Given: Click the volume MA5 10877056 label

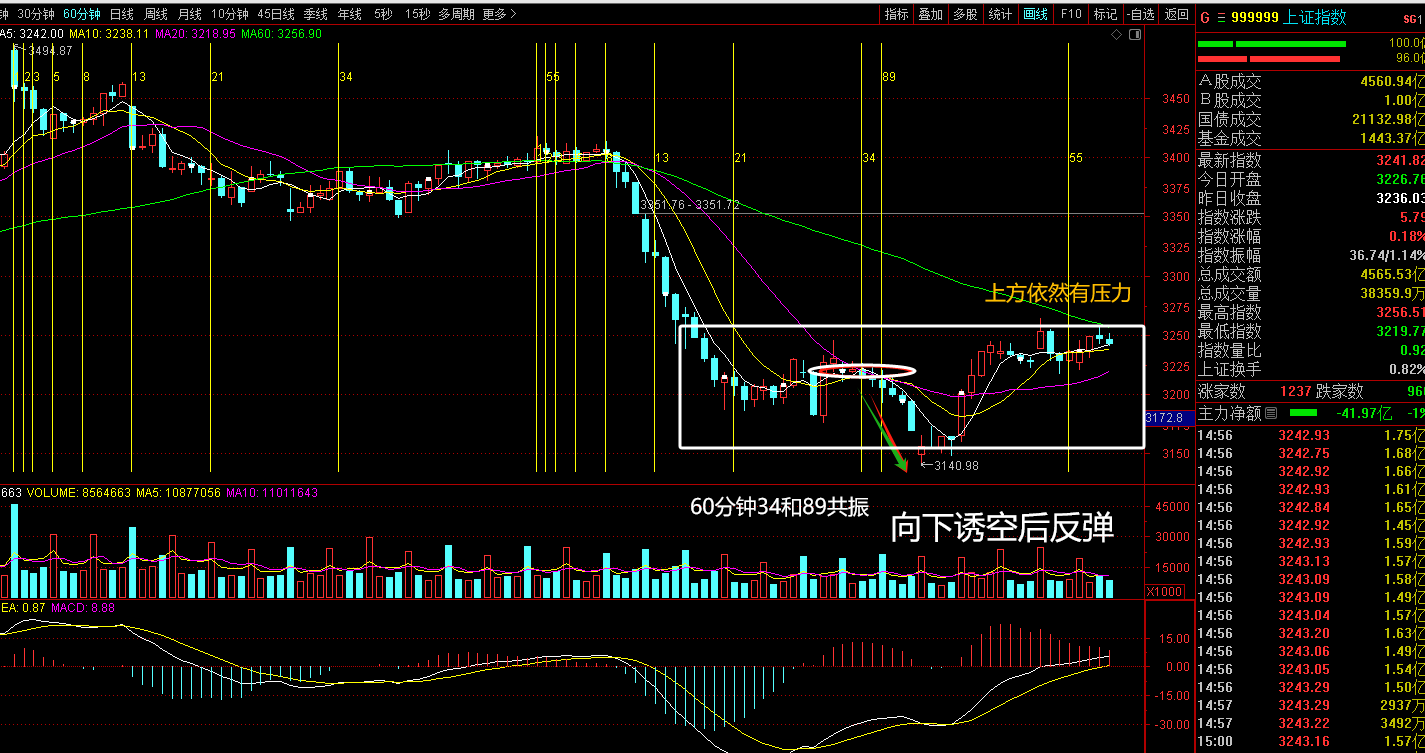Looking at the screenshot, I should (178, 493).
